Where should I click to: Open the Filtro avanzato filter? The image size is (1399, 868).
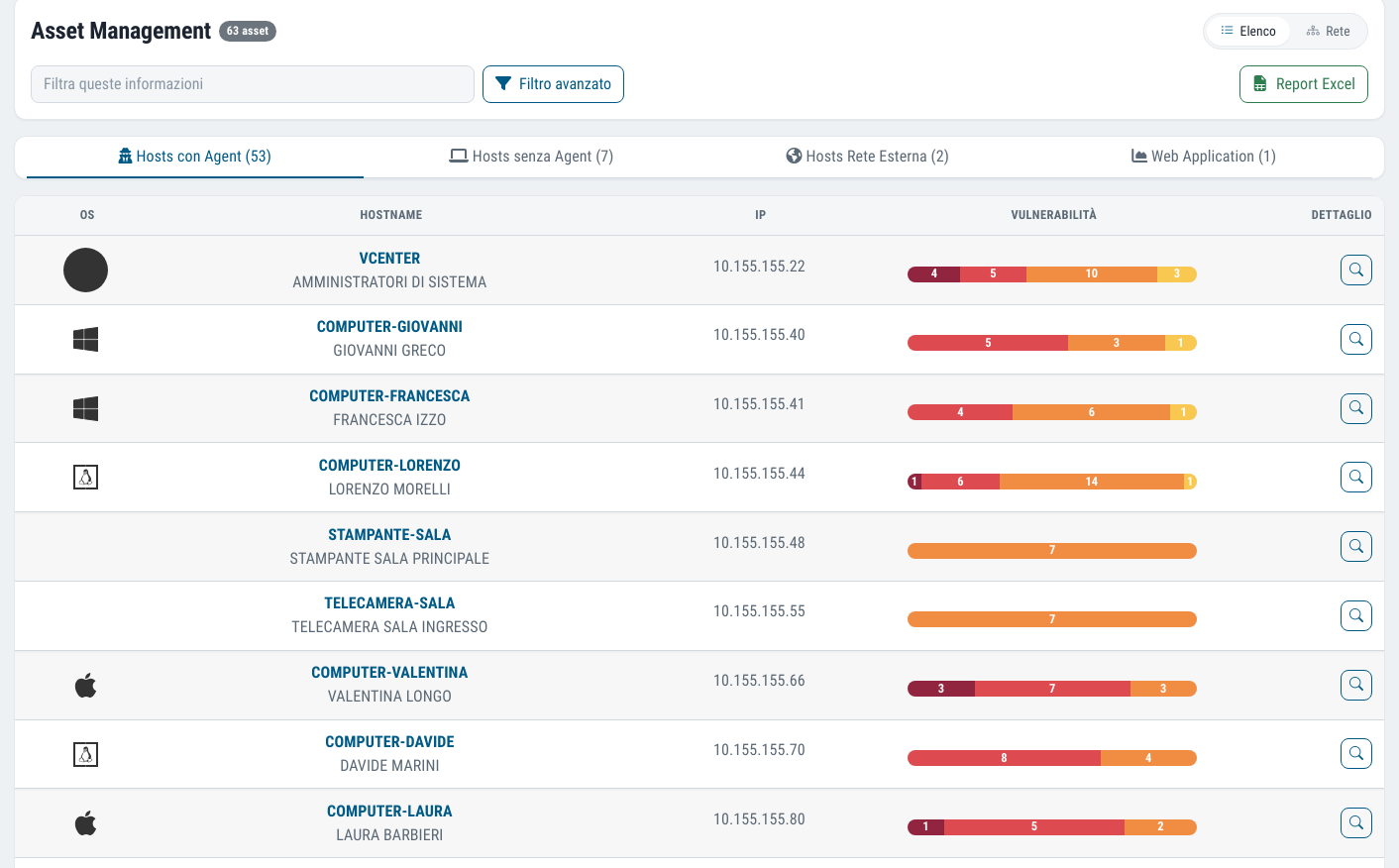coord(553,84)
